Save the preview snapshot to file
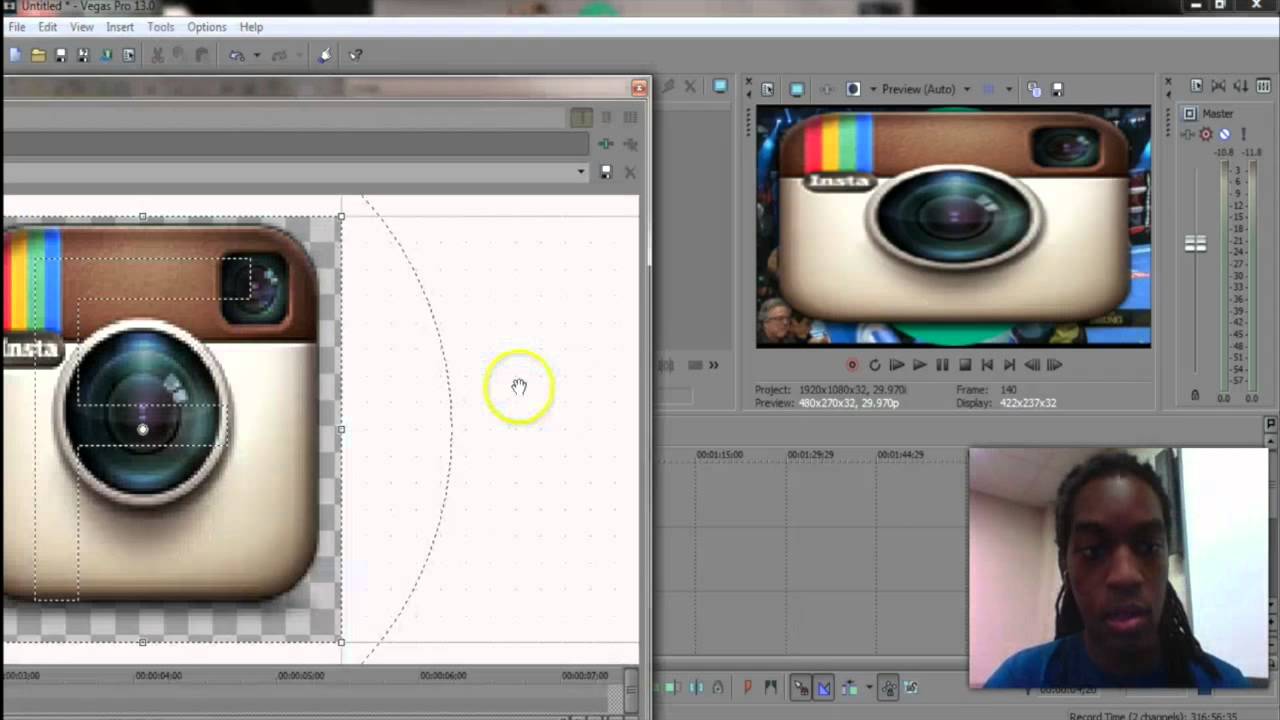The width and height of the screenshot is (1280, 720). tap(1058, 89)
